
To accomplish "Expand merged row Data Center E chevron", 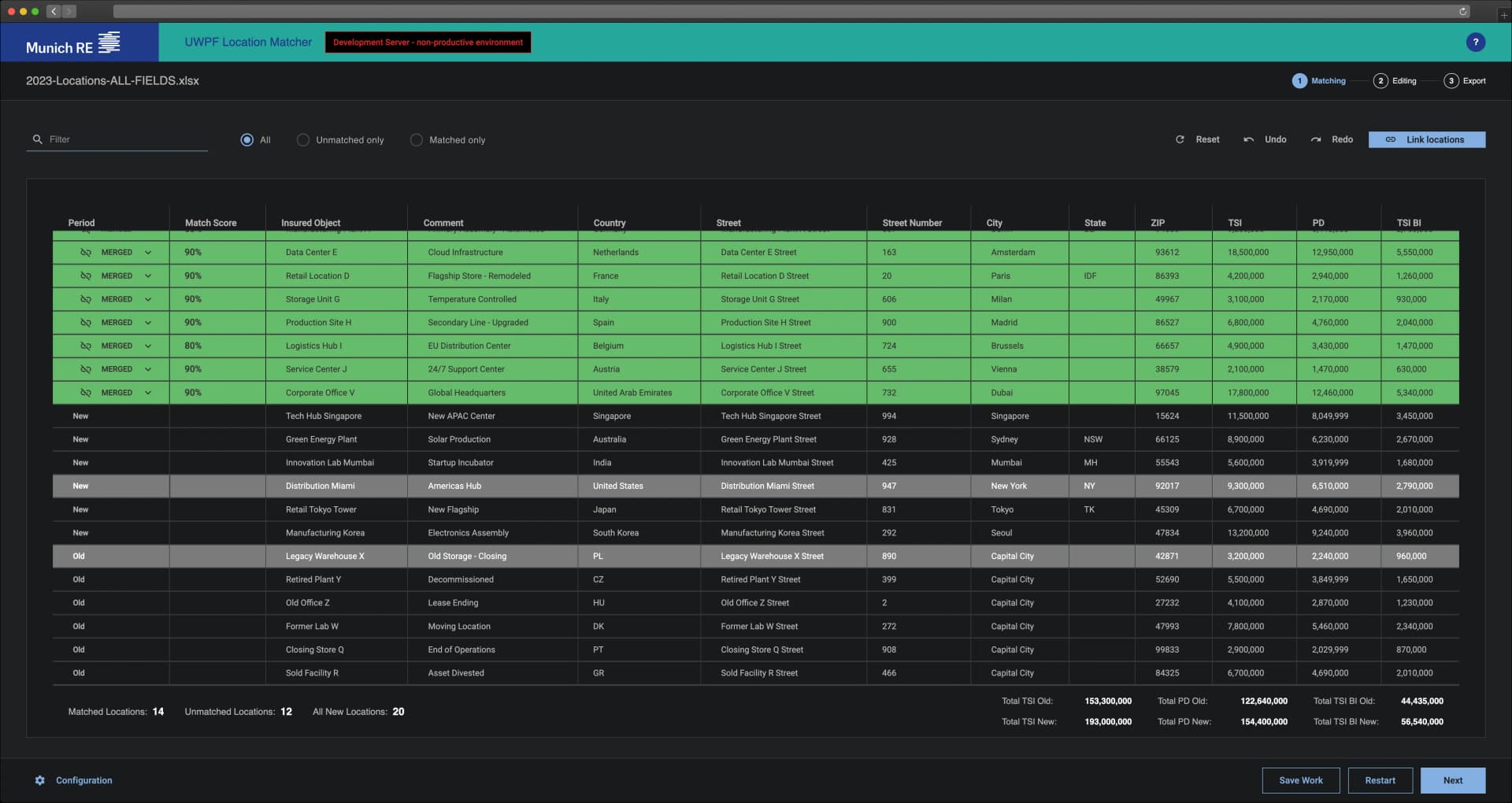I will (147, 252).
